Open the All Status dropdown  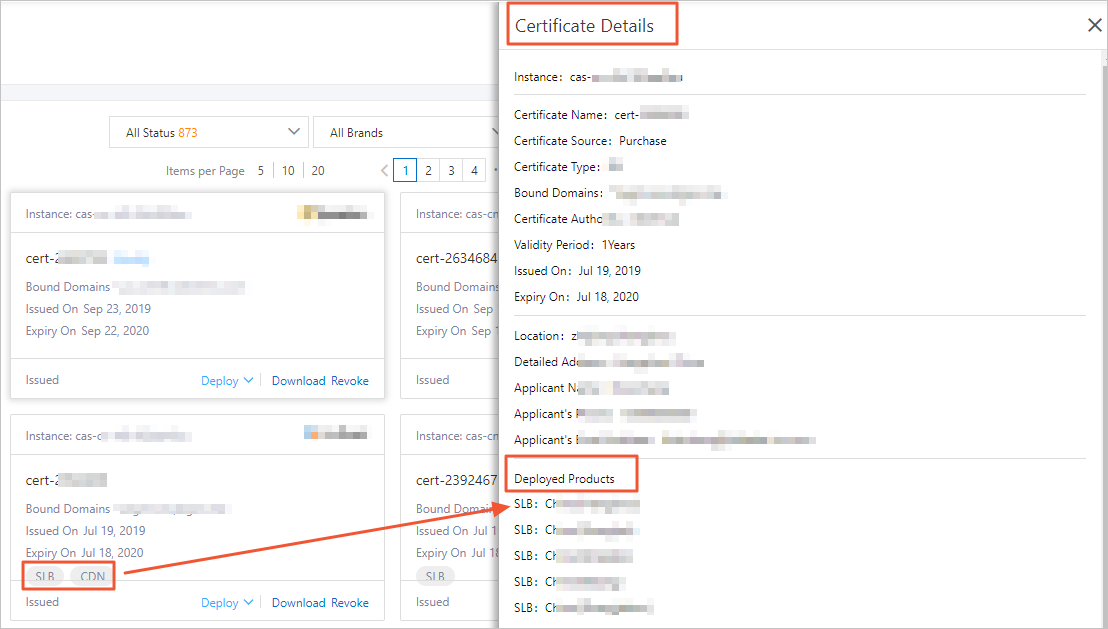coord(208,132)
